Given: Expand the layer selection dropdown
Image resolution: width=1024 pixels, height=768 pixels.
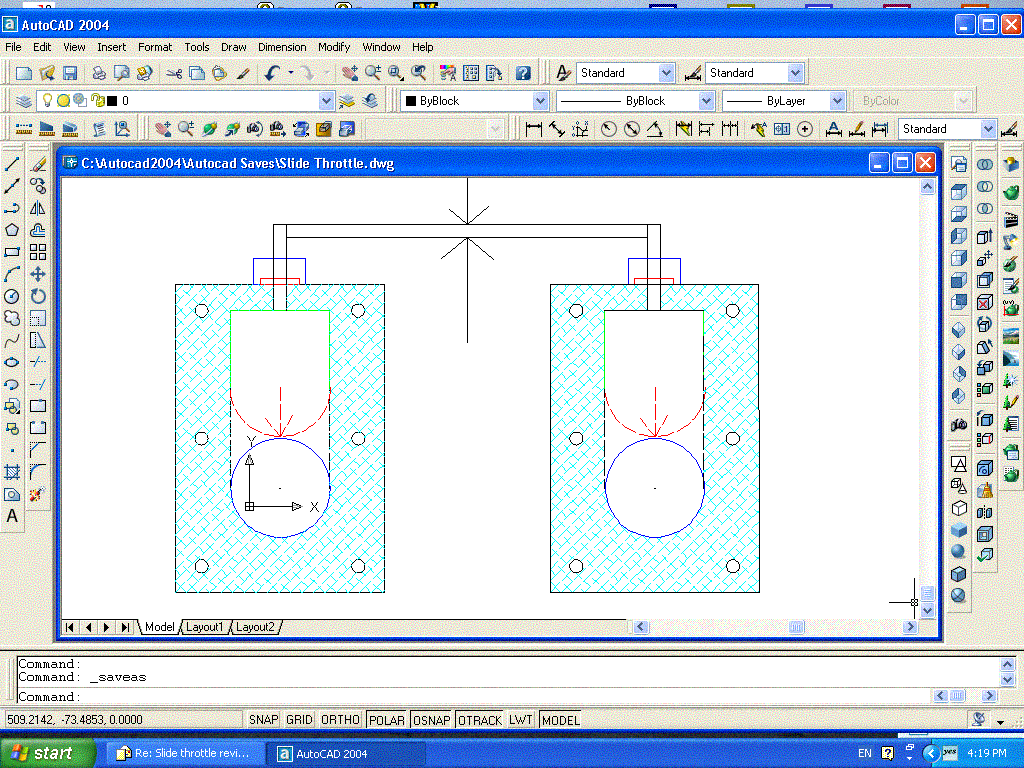Looking at the screenshot, I should [326, 101].
